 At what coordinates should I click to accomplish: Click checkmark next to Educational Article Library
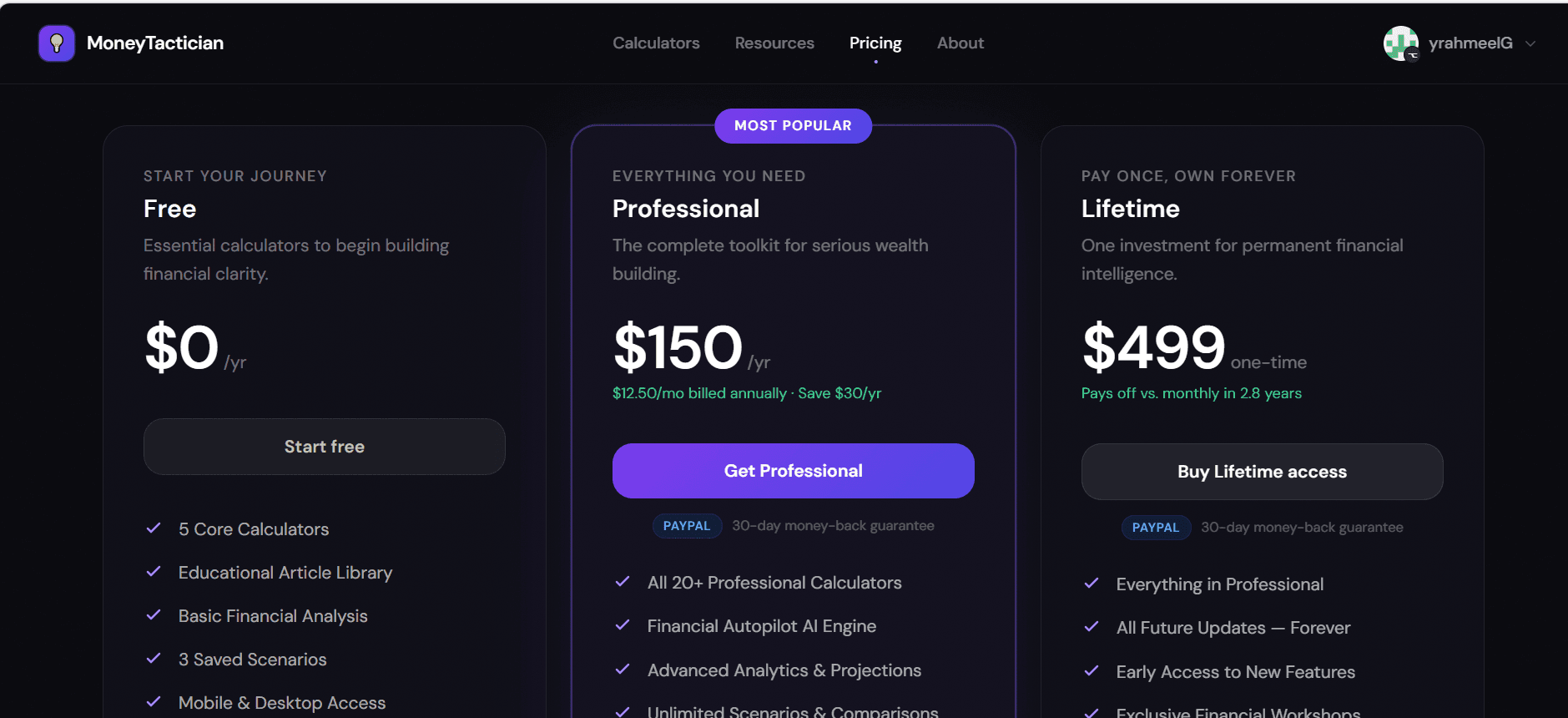[154, 572]
